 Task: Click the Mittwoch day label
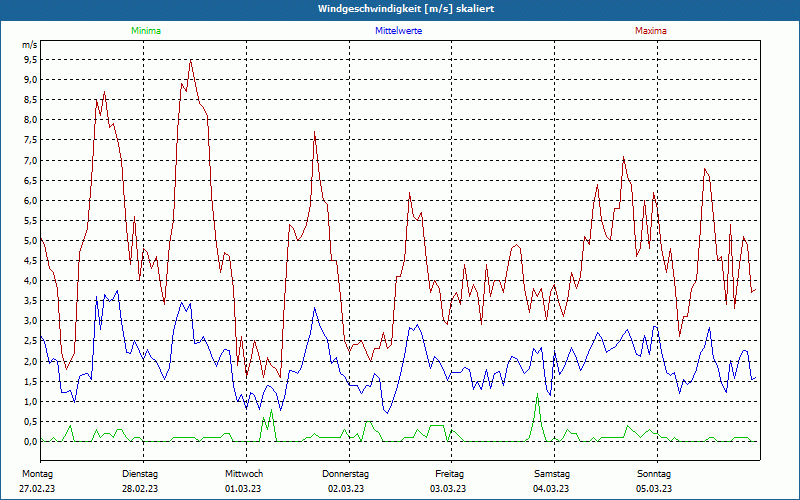244,474
